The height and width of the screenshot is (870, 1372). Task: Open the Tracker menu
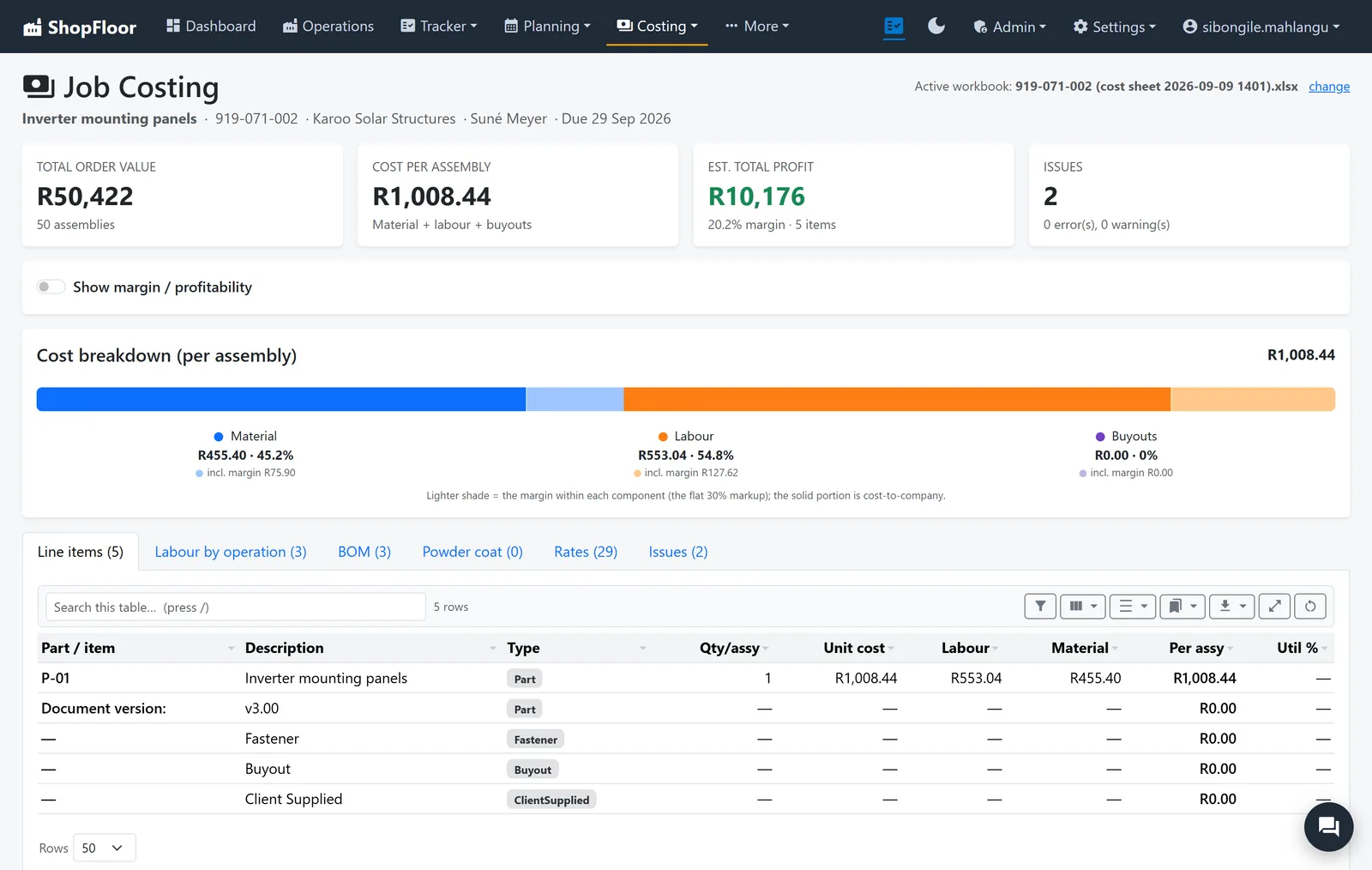click(438, 27)
